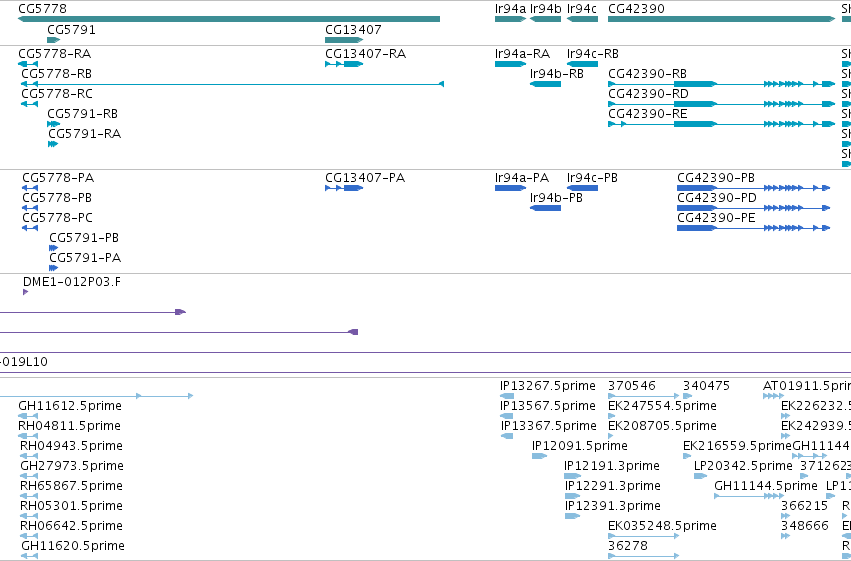This screenshot has width=851, height=561.
Task: Select protein CG13407-PA
Action: (x=344, y=188)
